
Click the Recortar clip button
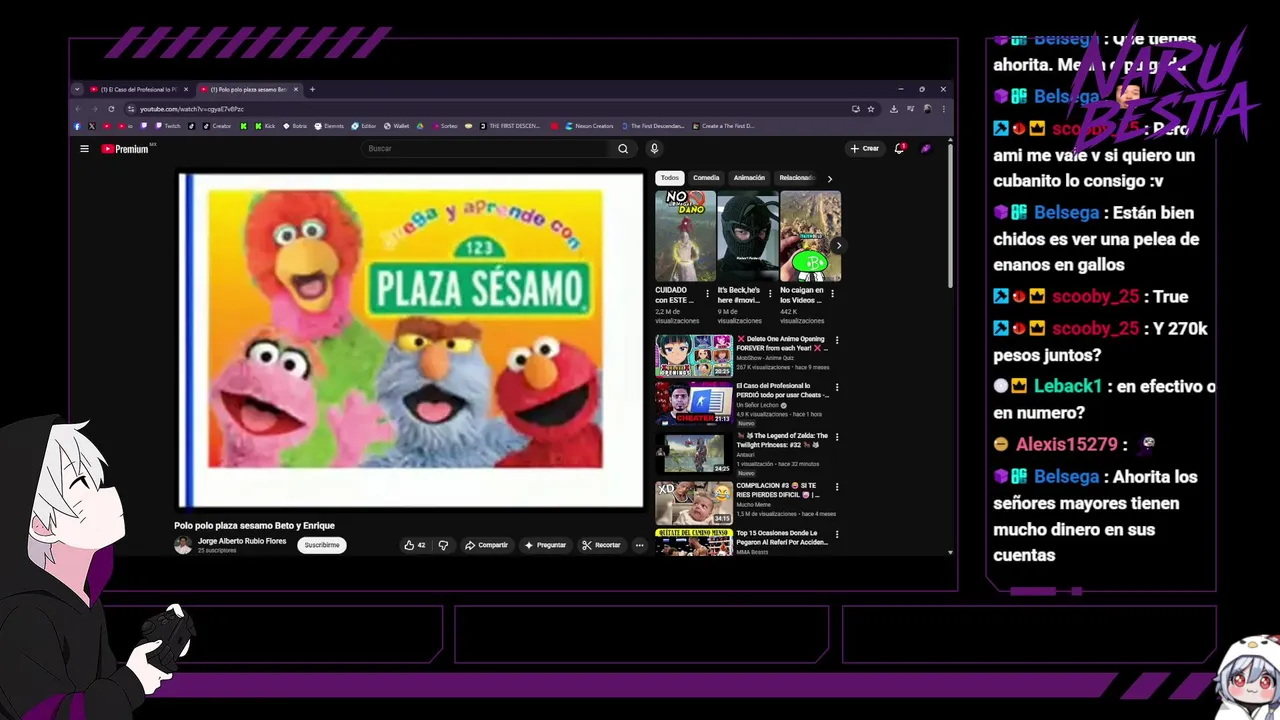pos(601,545)
